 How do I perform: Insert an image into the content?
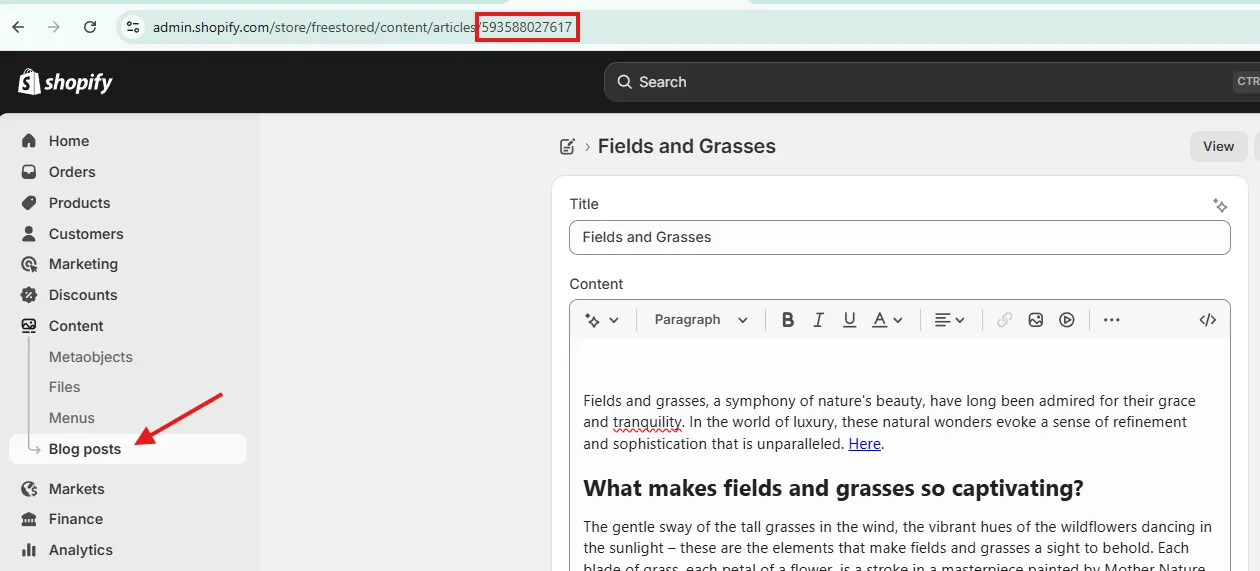point(1036,320)
